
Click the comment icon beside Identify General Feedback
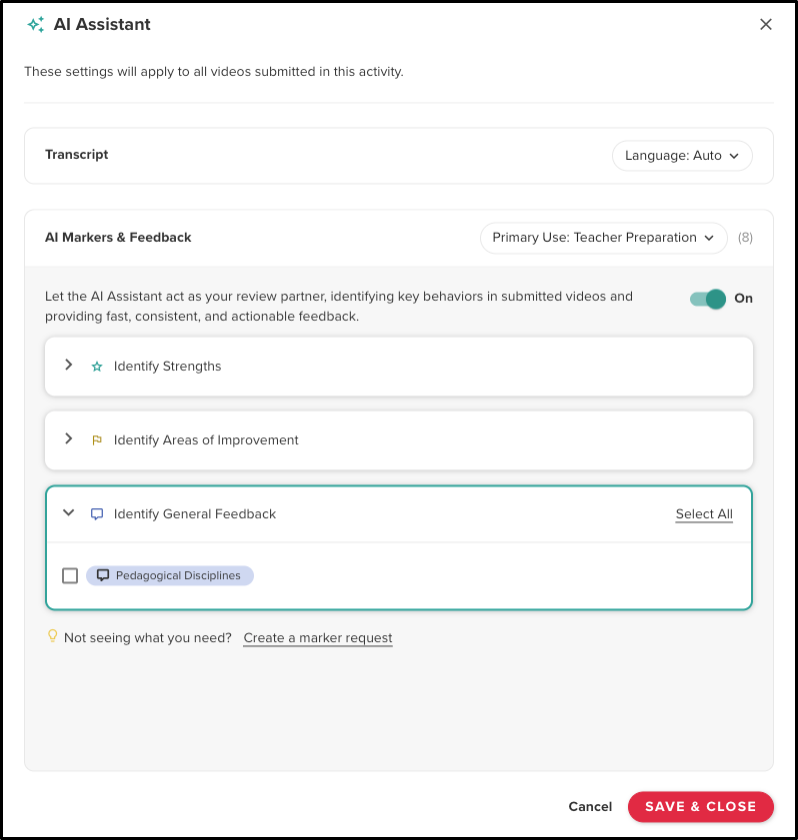pos(97,513)
